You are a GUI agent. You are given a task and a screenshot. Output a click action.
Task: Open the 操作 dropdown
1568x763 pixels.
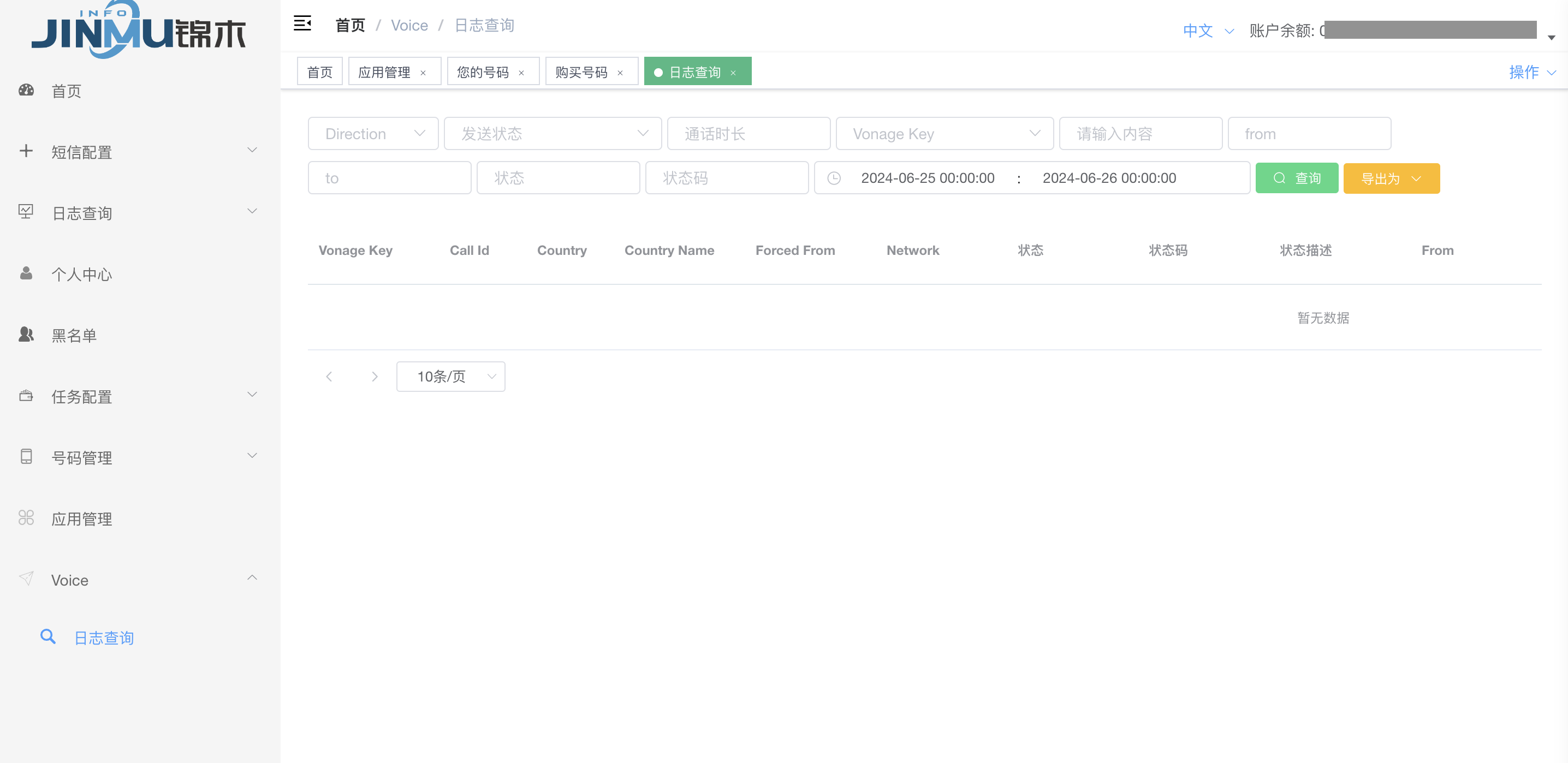point(1533,73)
